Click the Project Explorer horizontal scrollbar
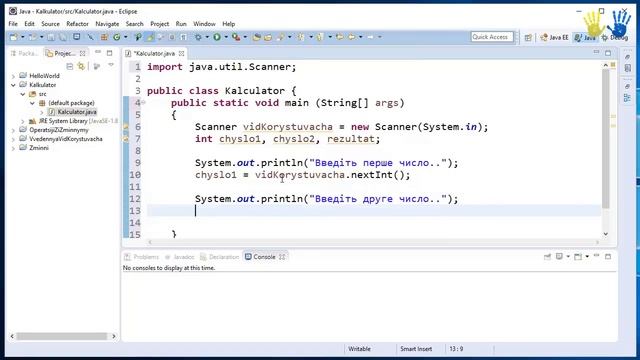 62,336
